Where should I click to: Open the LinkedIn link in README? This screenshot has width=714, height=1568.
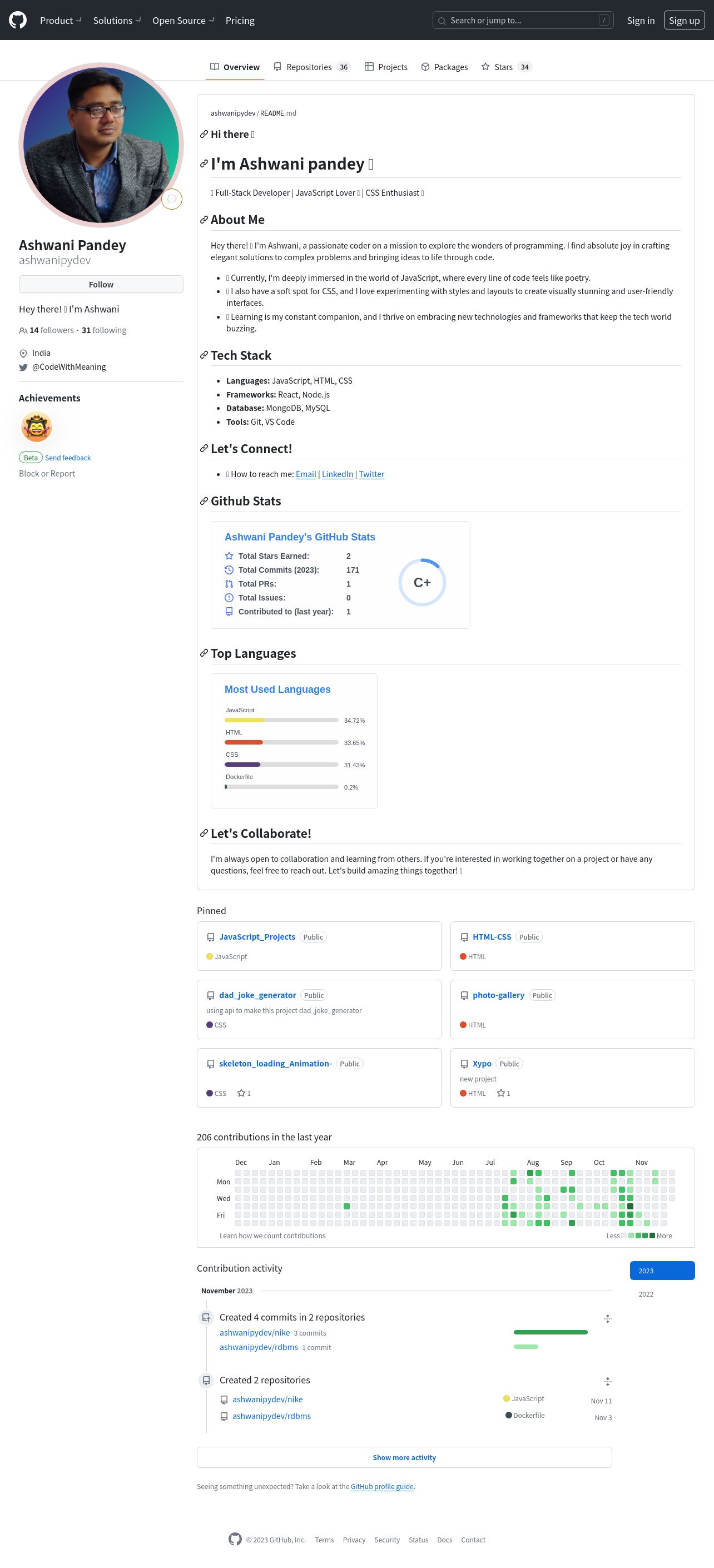[x=337, y=474]
